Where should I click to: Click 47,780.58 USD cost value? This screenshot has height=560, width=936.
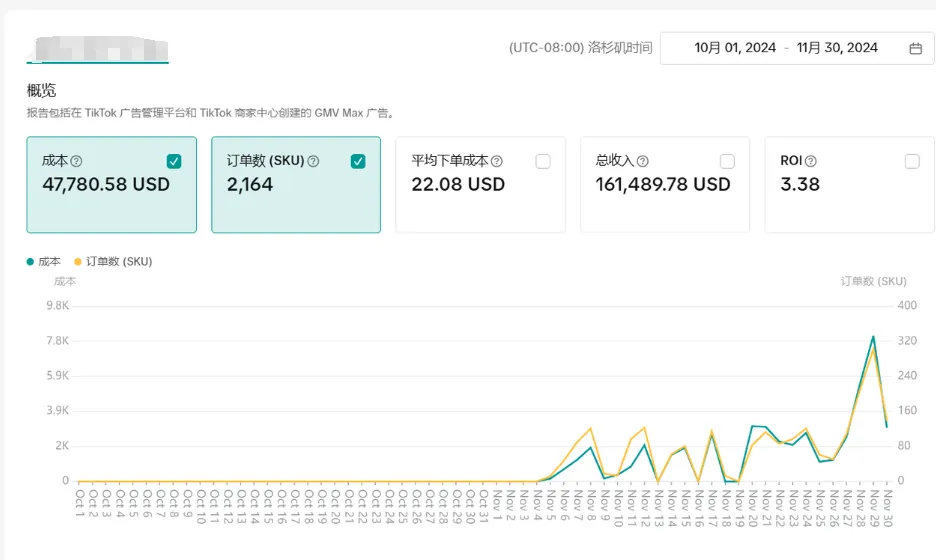point(106,184)
